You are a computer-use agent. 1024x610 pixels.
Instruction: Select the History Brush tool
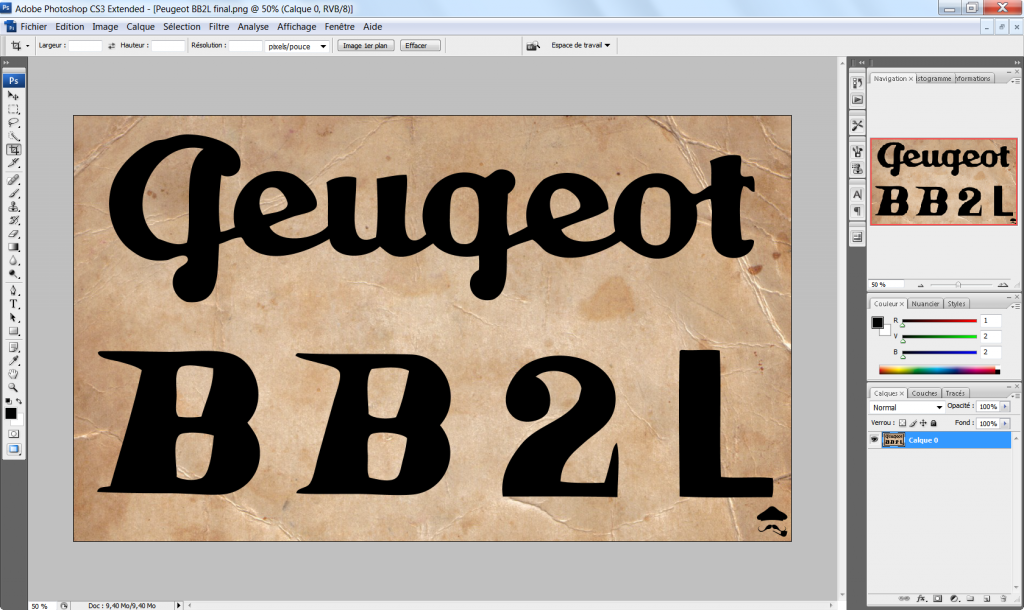point(13,220)
